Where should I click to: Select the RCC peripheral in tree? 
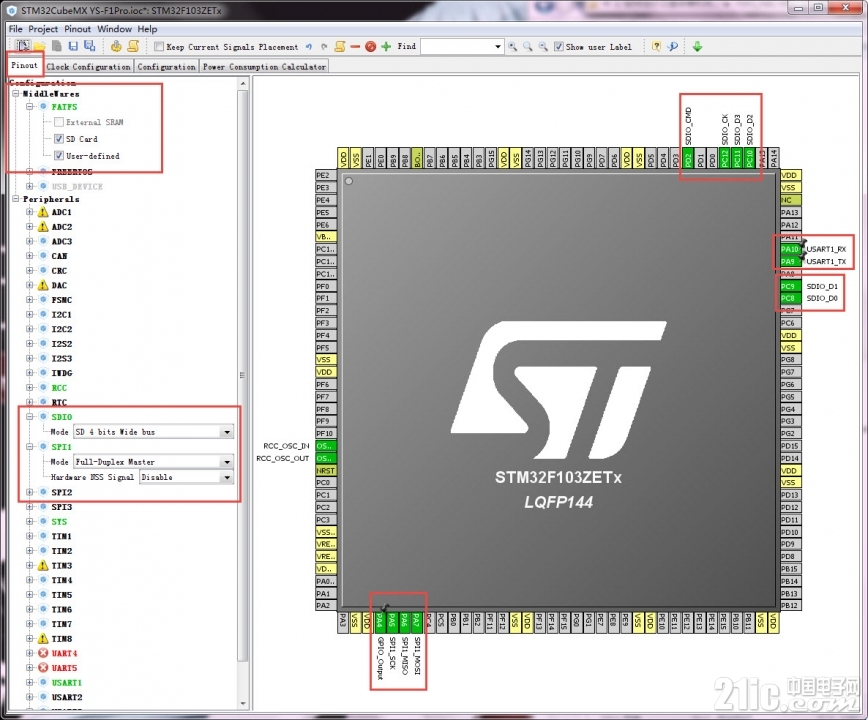pyautogui.click(x=59, y=387)
